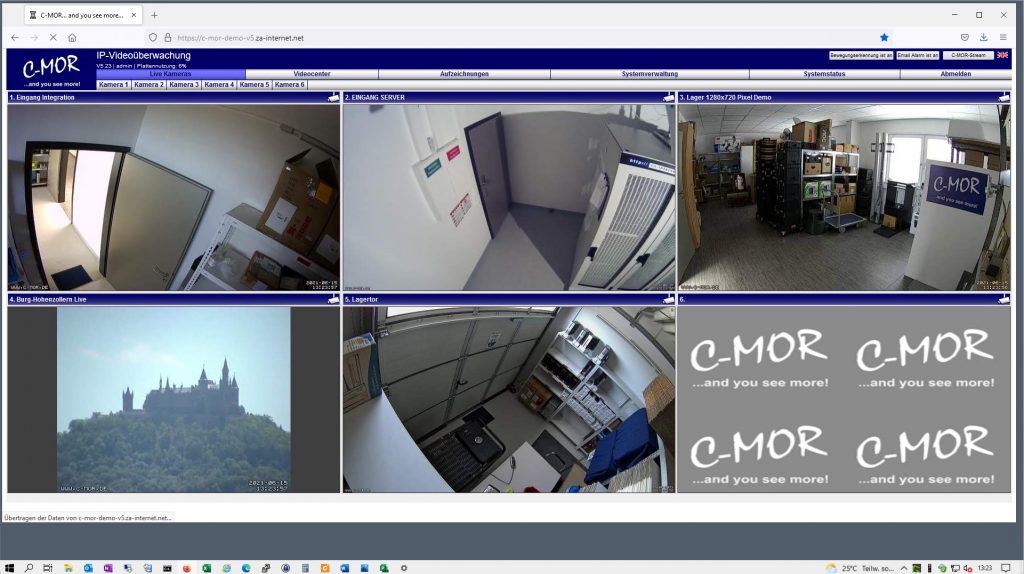Screen dimensions: 1024x574
Task: Open the C-MOR-Stream button
Action: click(968, 56)
